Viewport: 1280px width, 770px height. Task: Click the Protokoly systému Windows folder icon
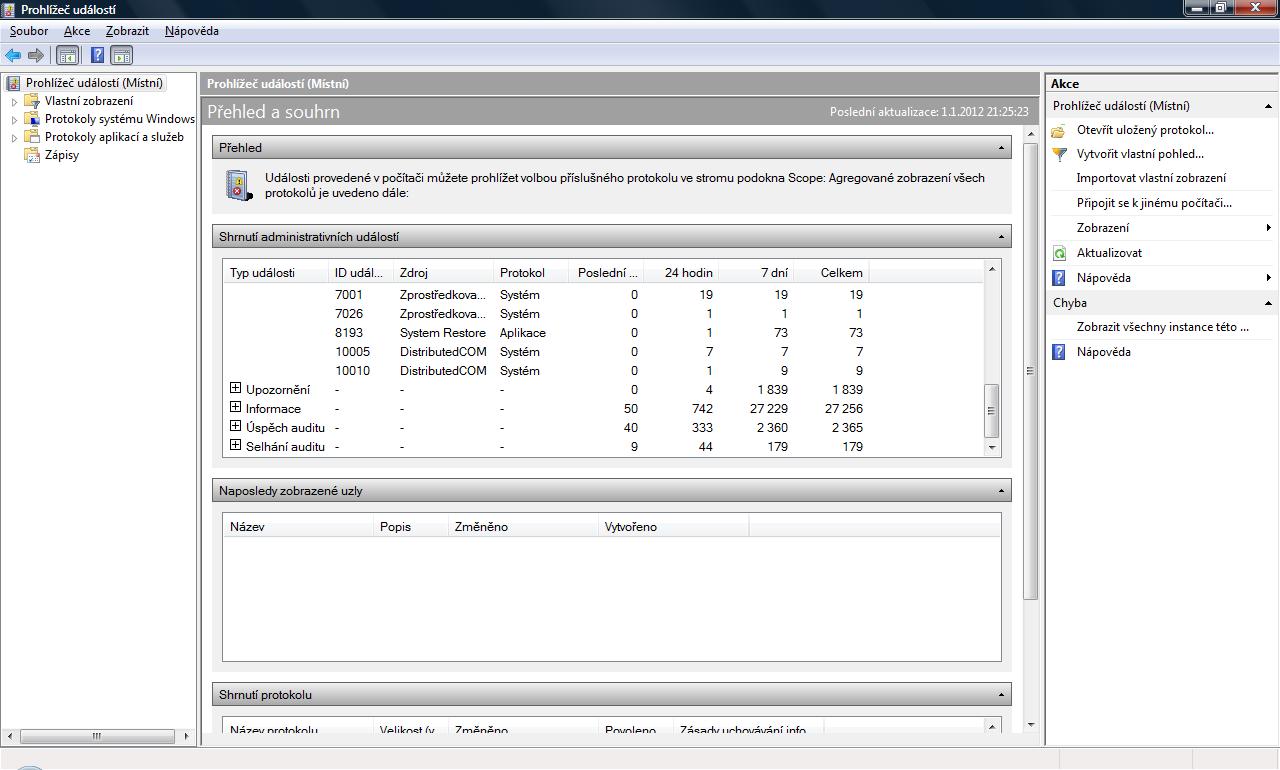pos(33,119)
